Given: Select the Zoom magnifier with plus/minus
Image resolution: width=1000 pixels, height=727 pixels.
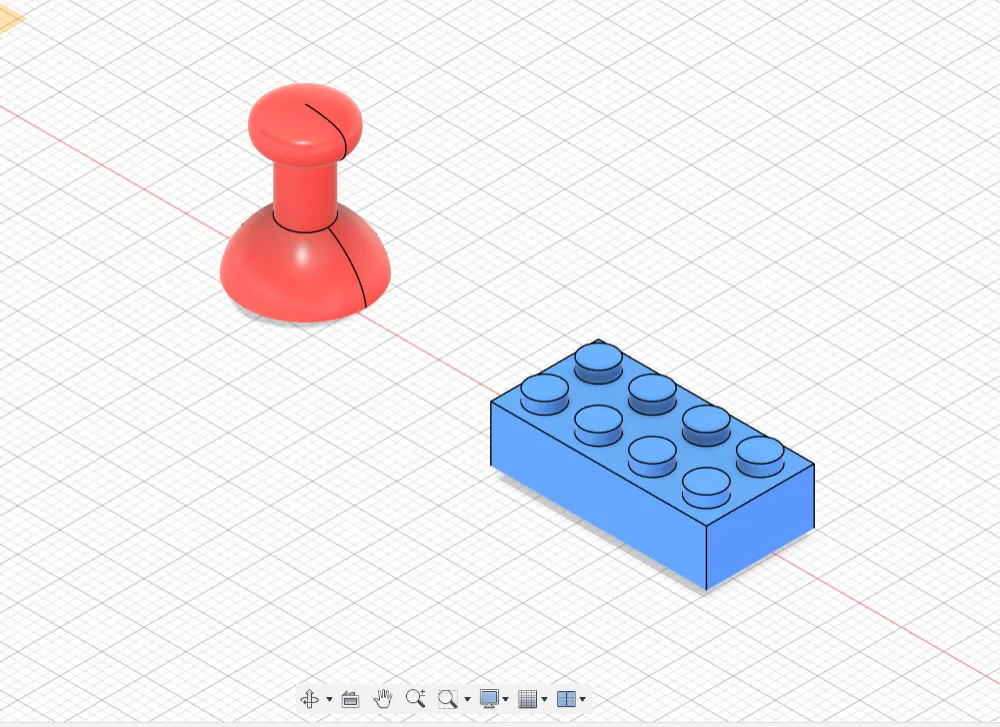Looking at the screenshot, I should pos(416,698).
